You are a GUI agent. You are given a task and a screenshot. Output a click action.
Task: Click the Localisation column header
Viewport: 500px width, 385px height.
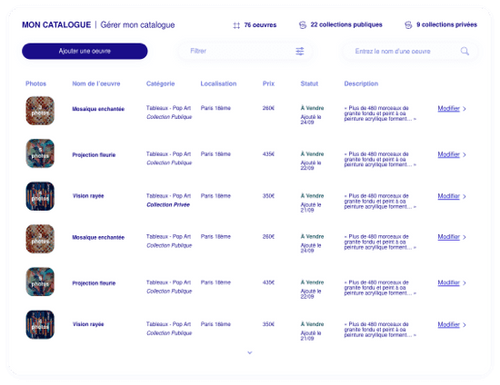click(x=218, y=84)
